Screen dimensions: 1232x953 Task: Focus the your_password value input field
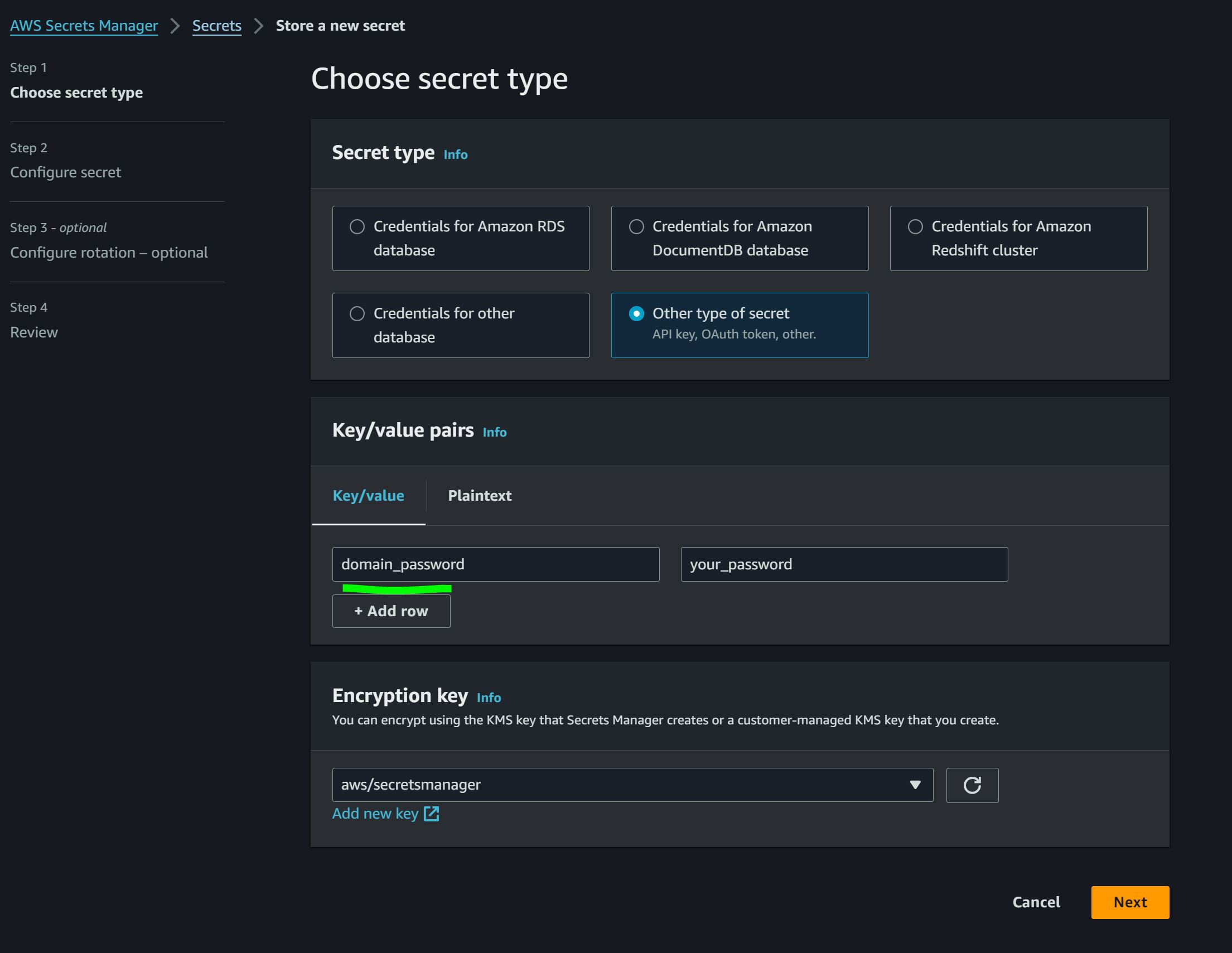click(844, 564)
